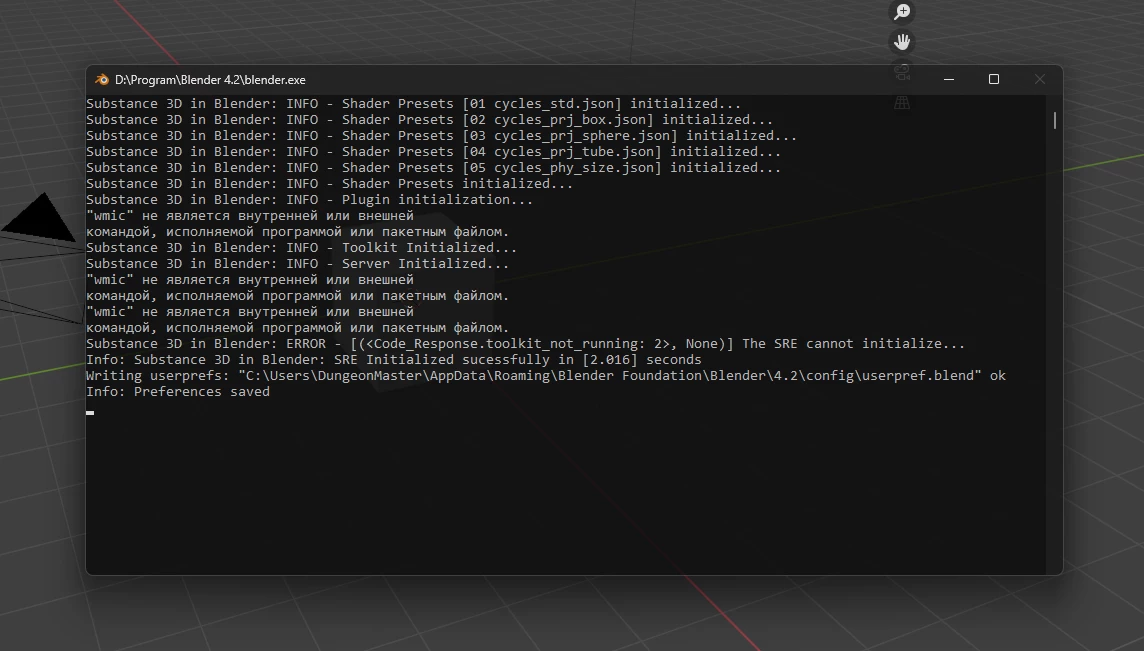Click the console title 'D:\Program\Blender 4.2\blender.exe'
Image resolution: width=1144 pixels, height=651 pixels.
pos(210,80)
